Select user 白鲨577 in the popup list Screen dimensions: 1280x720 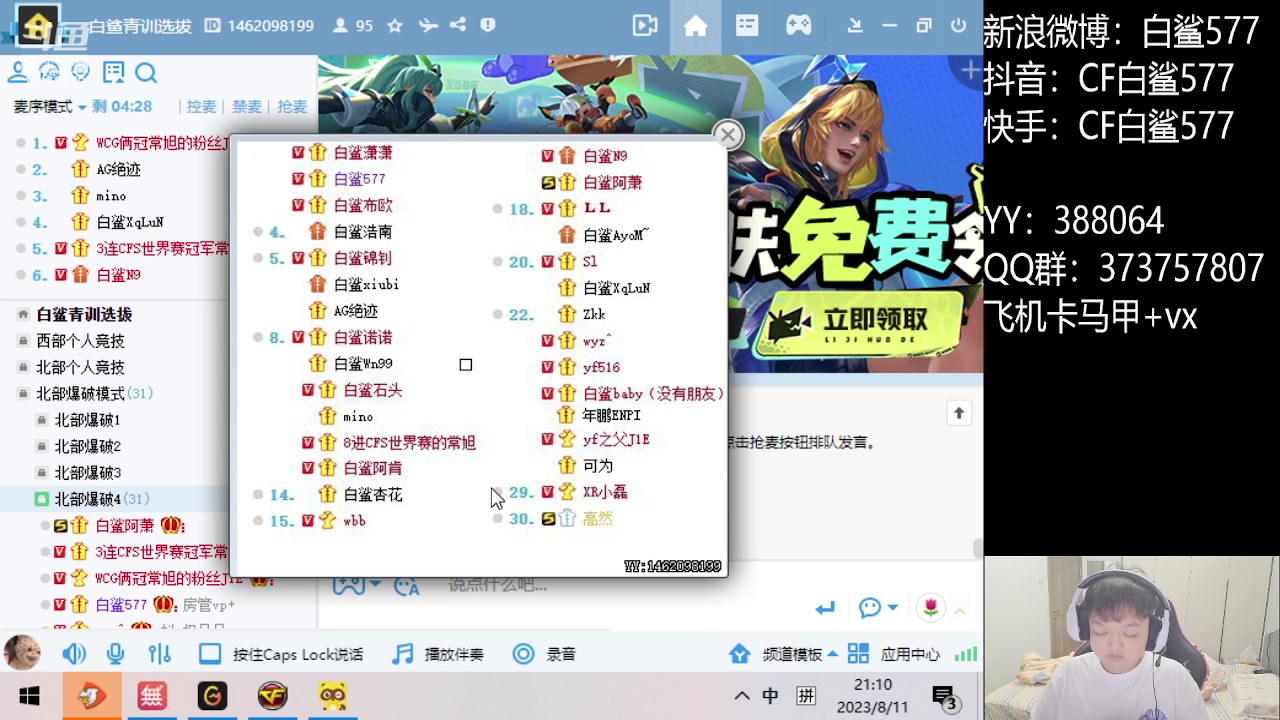point(359,179)
